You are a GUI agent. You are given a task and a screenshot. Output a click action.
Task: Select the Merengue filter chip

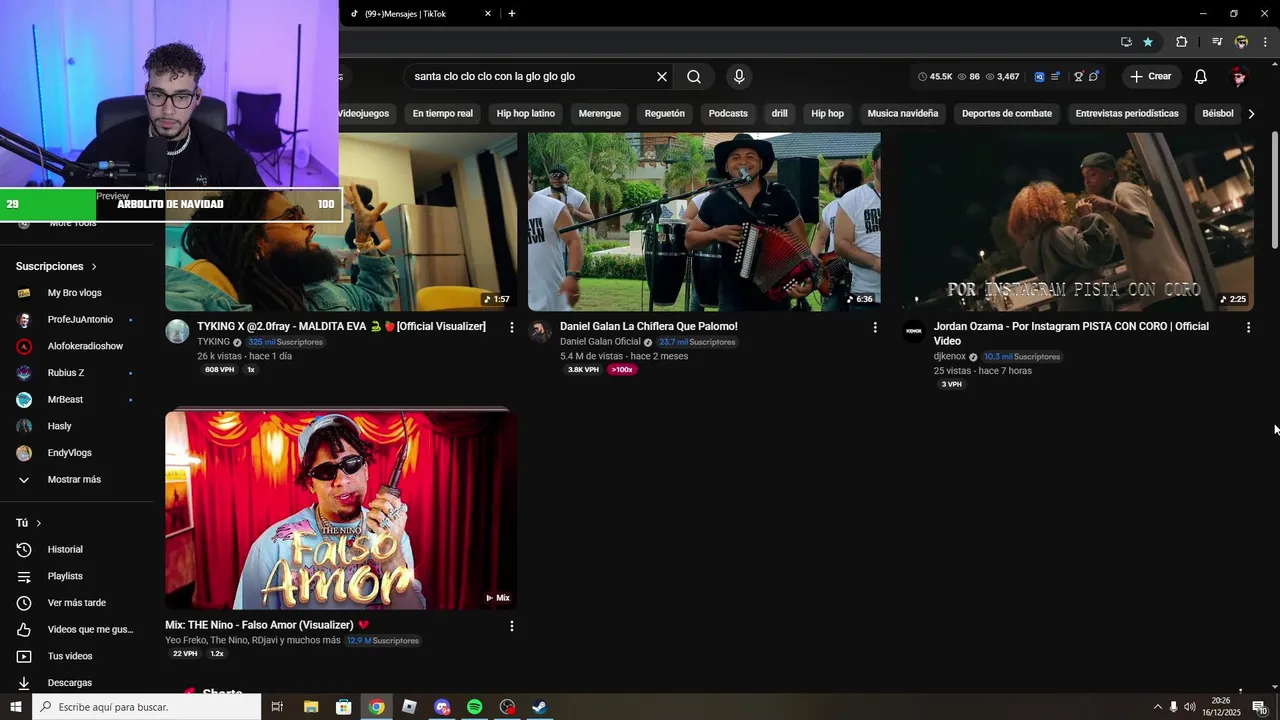tap(600, 114)
